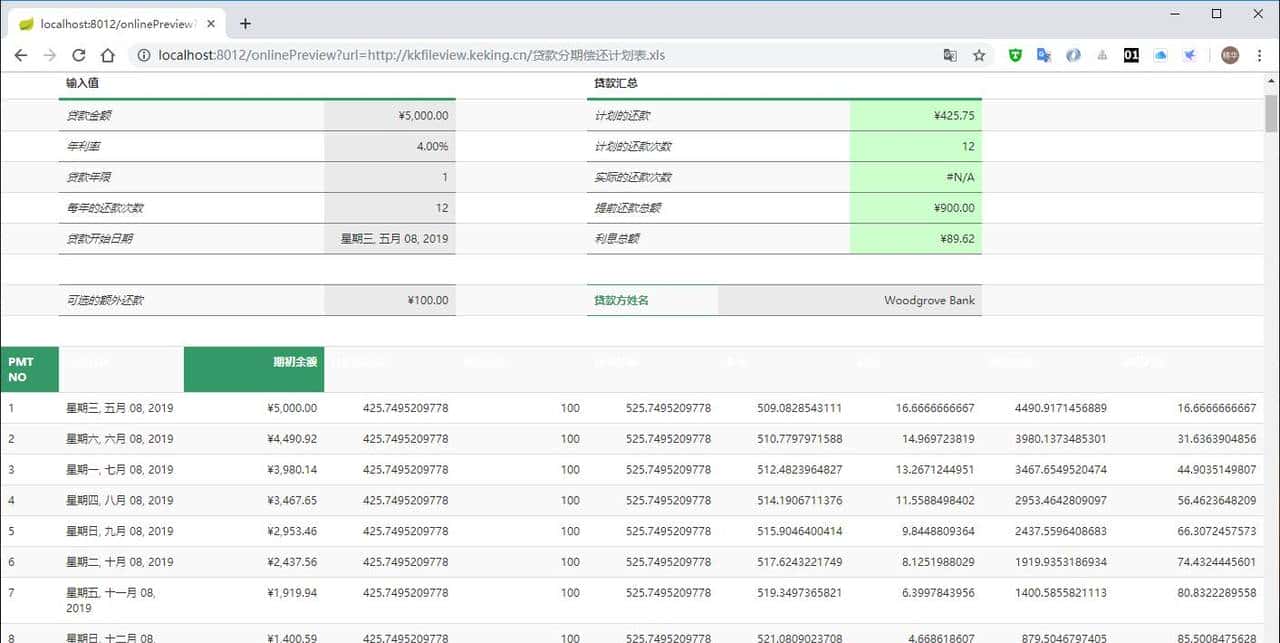Open site information via the 'i' icon

tap(146, 55)
